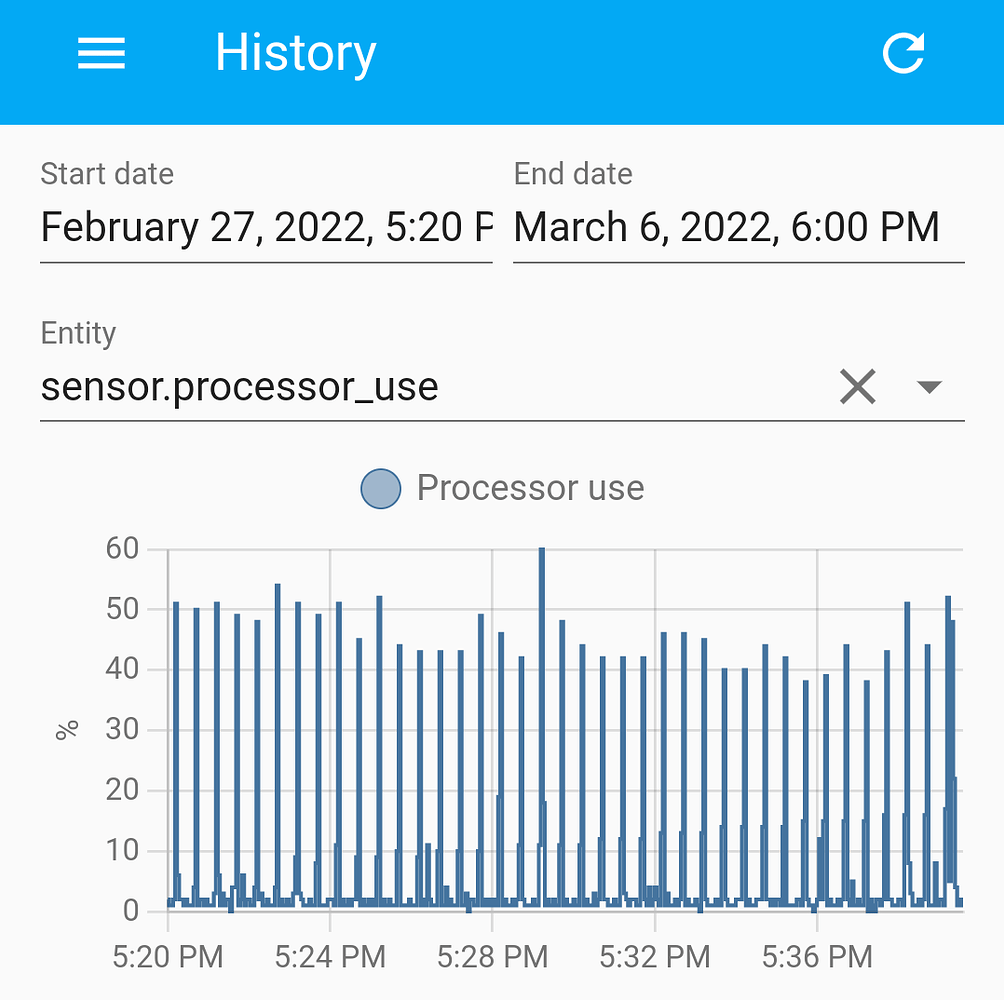Select the History title in the header
Image resolution: width=1004 pixels, height=1000 pixels.
295,52
